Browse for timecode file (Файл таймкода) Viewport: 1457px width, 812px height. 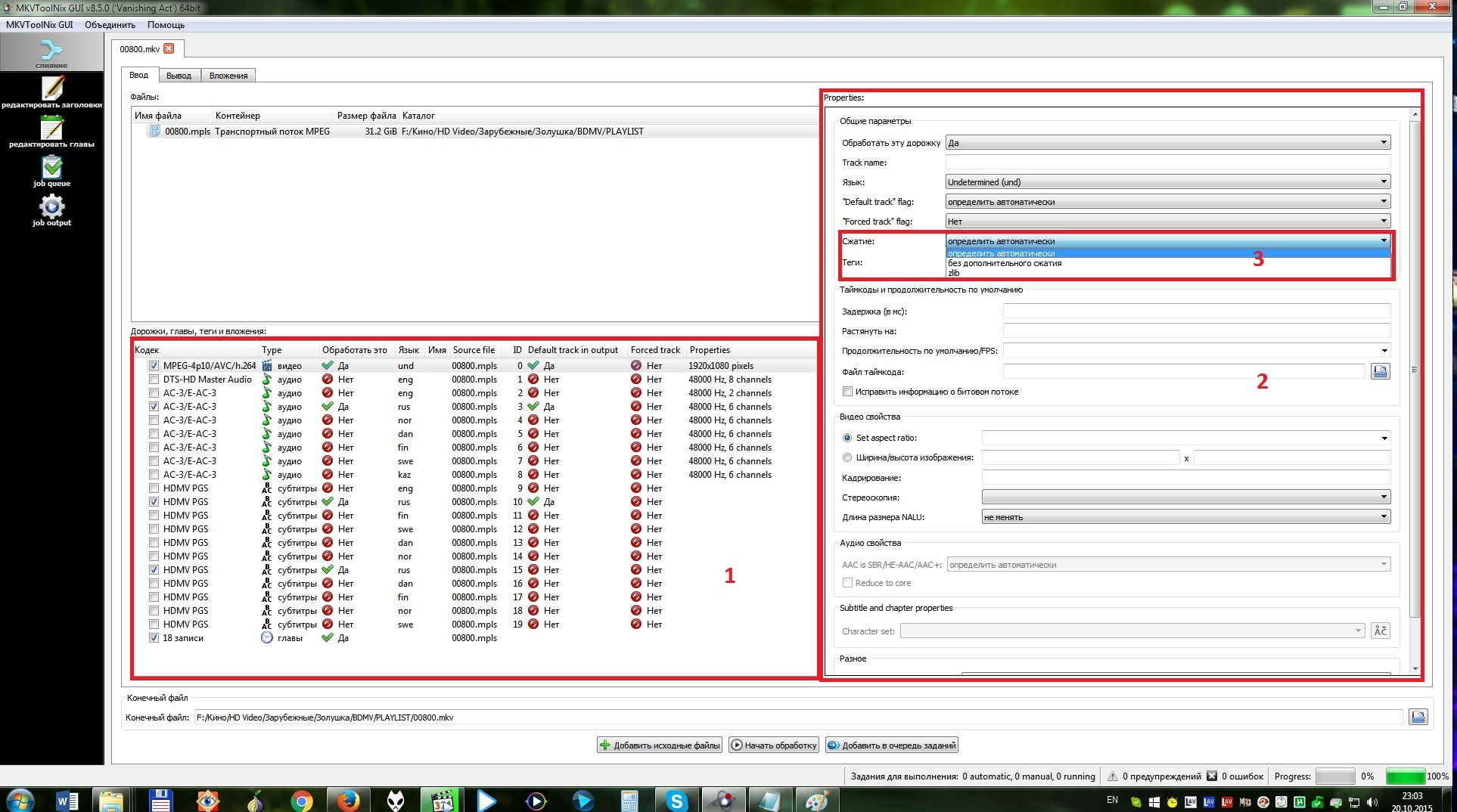(x=1380, y=371)
